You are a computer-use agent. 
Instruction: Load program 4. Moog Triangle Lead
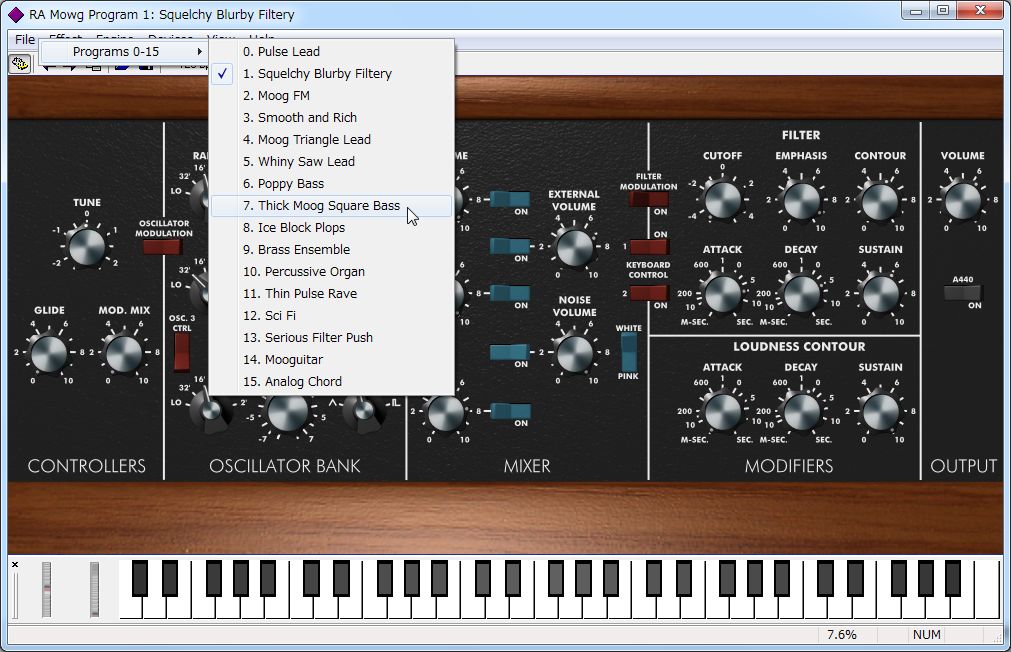(x=331, y=139)
